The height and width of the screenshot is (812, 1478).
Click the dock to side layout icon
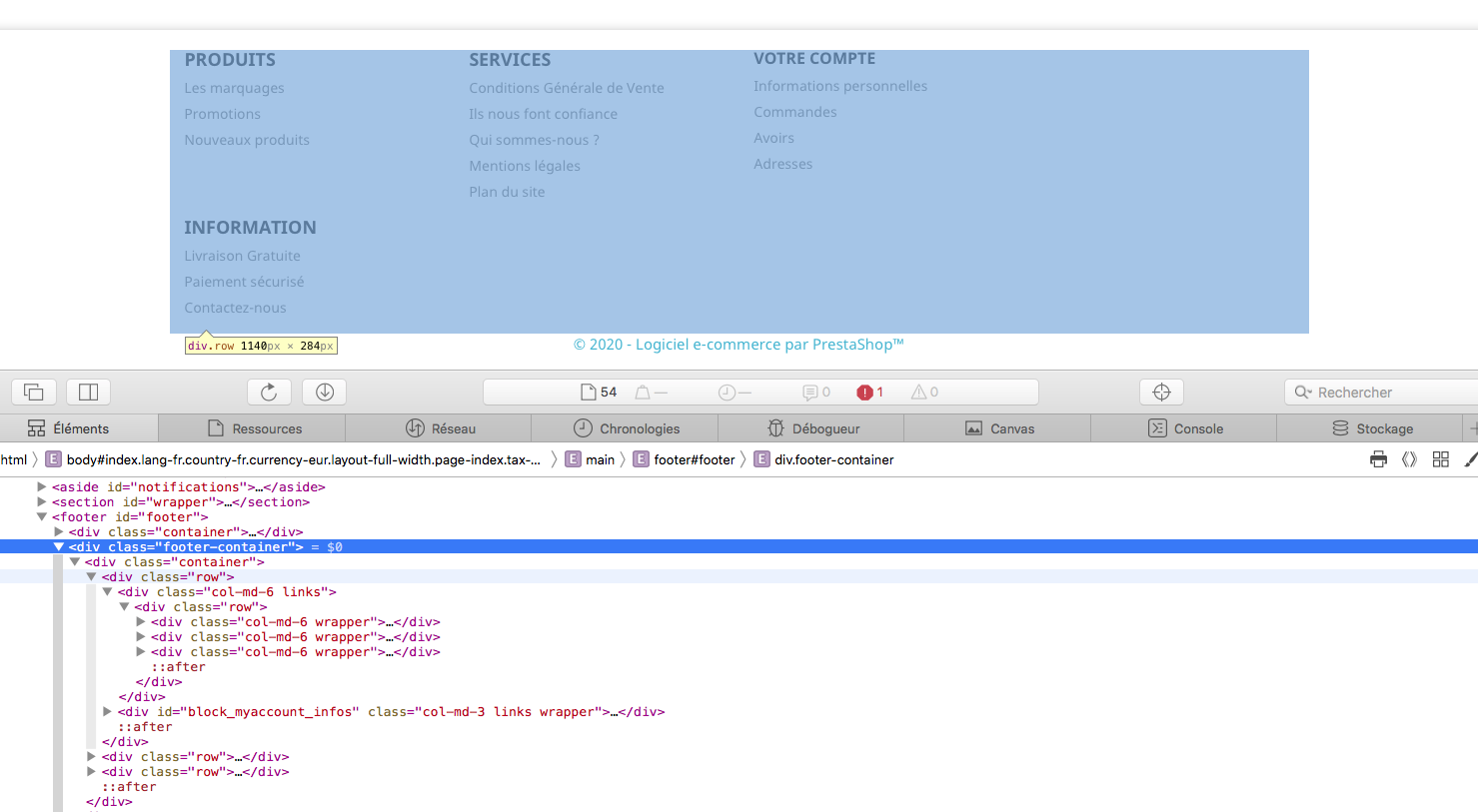tap(88, 393)
